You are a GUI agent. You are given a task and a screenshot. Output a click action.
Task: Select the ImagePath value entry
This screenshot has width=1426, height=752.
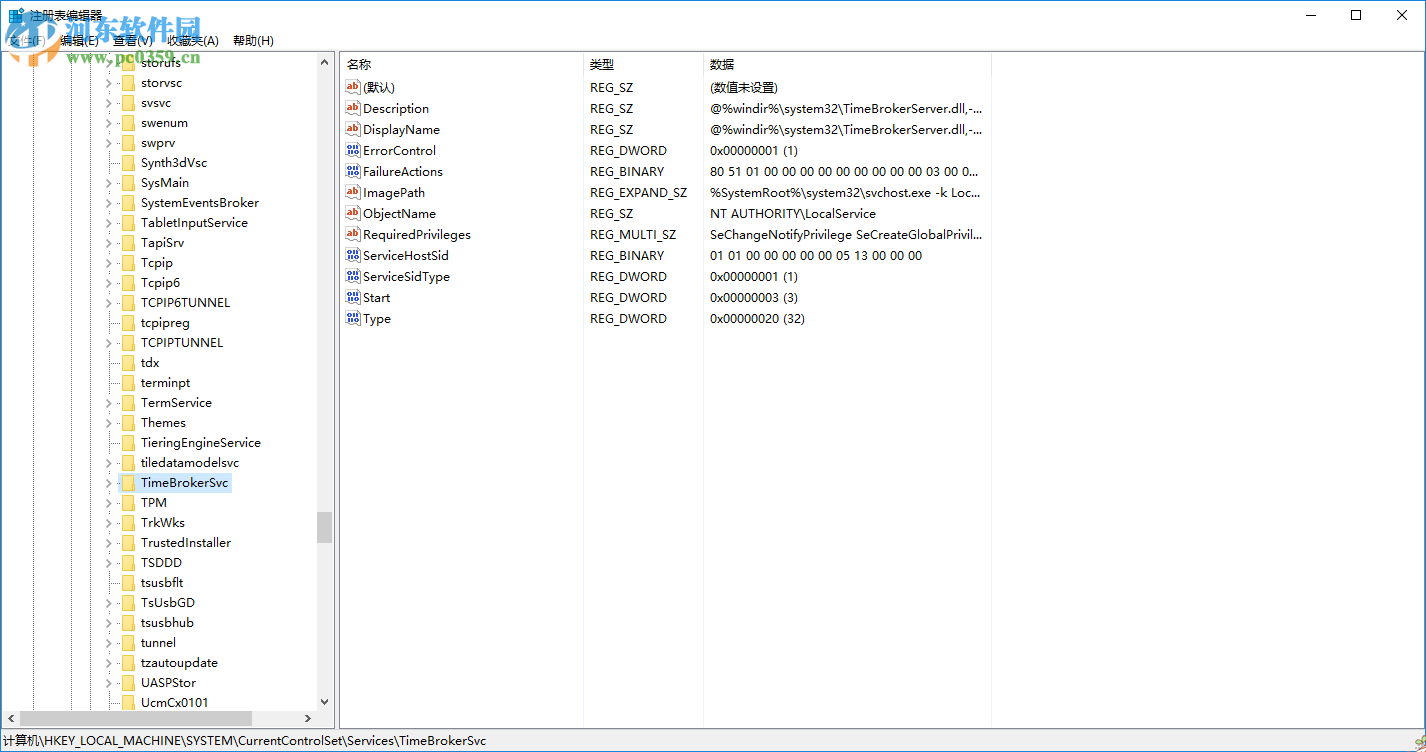pyautogui.click(x=395, y=192)
